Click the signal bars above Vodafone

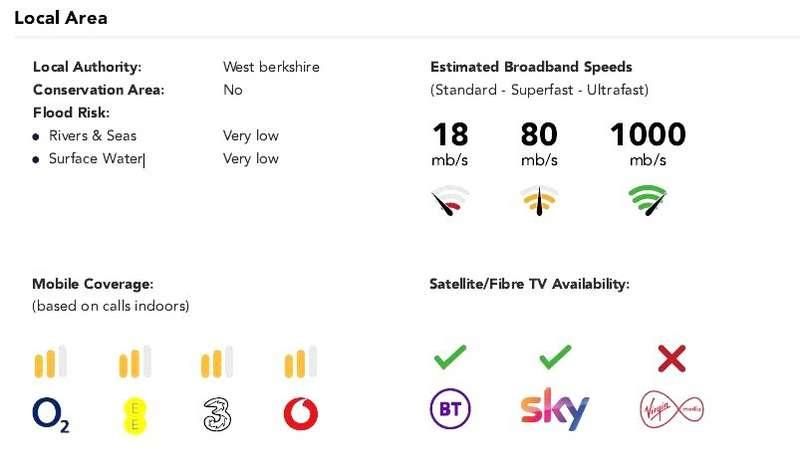click(x=301, y=362)
